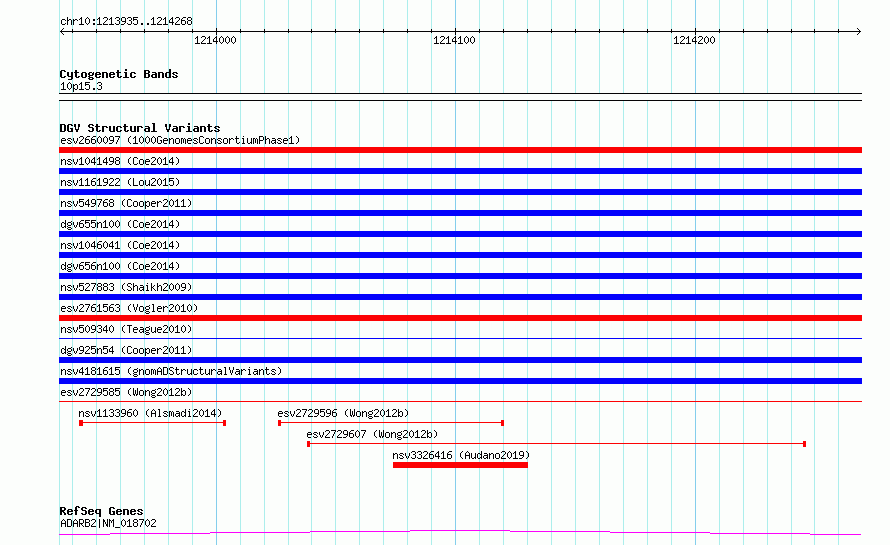Click the red bar under esv2660097
Image resolution: width=890 pixels, height=545 pixels.
tap(460, 150)
